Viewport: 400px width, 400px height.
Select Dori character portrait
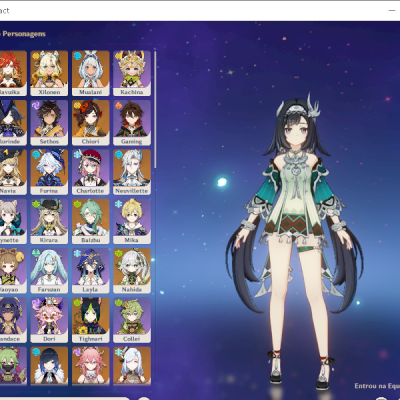coord(49,320)
